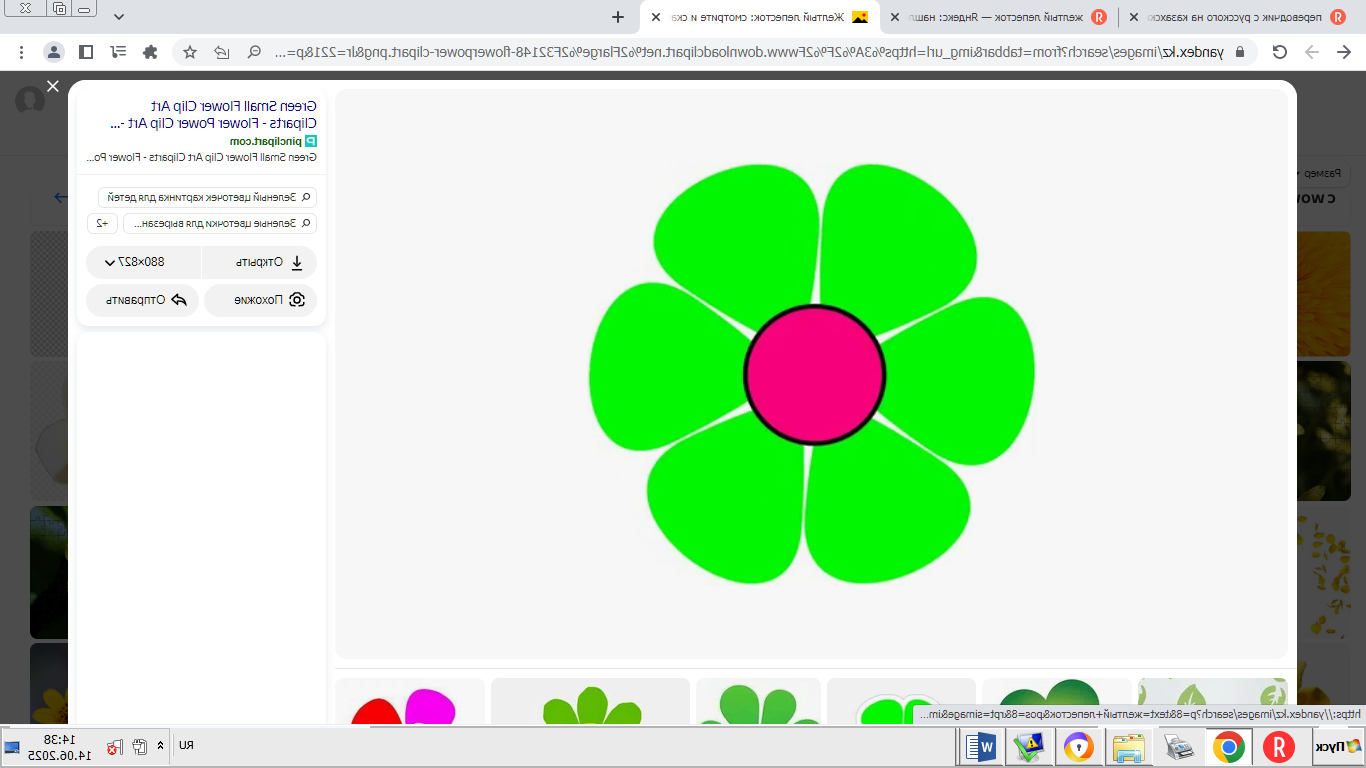This screenshot has height=768, width=1366.
Task: Go back to the previous page
Action: (1342, 52)
